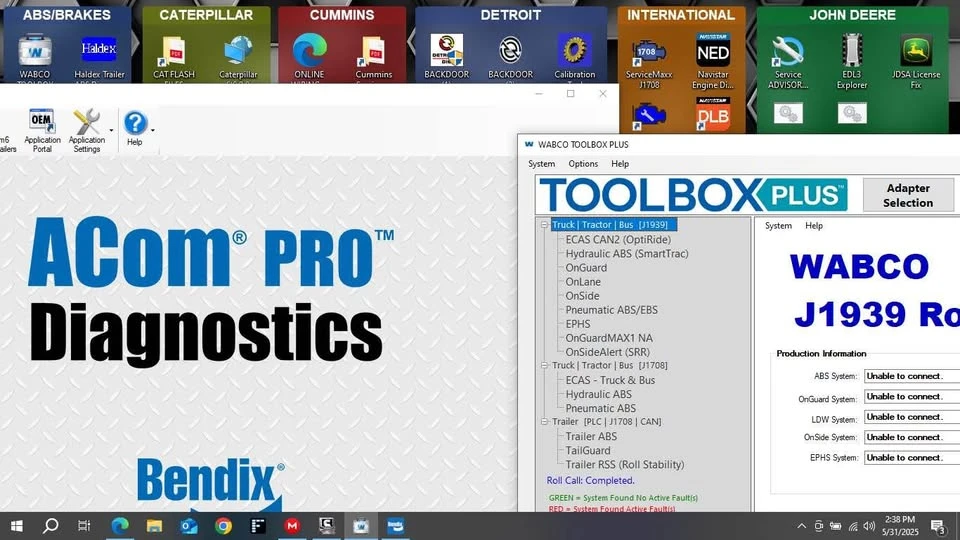The height and width of the screenshot is (540, 960).
Task: Select Hydraulic ABS (SmartTrac) in tree
Action: coord(626,253)
